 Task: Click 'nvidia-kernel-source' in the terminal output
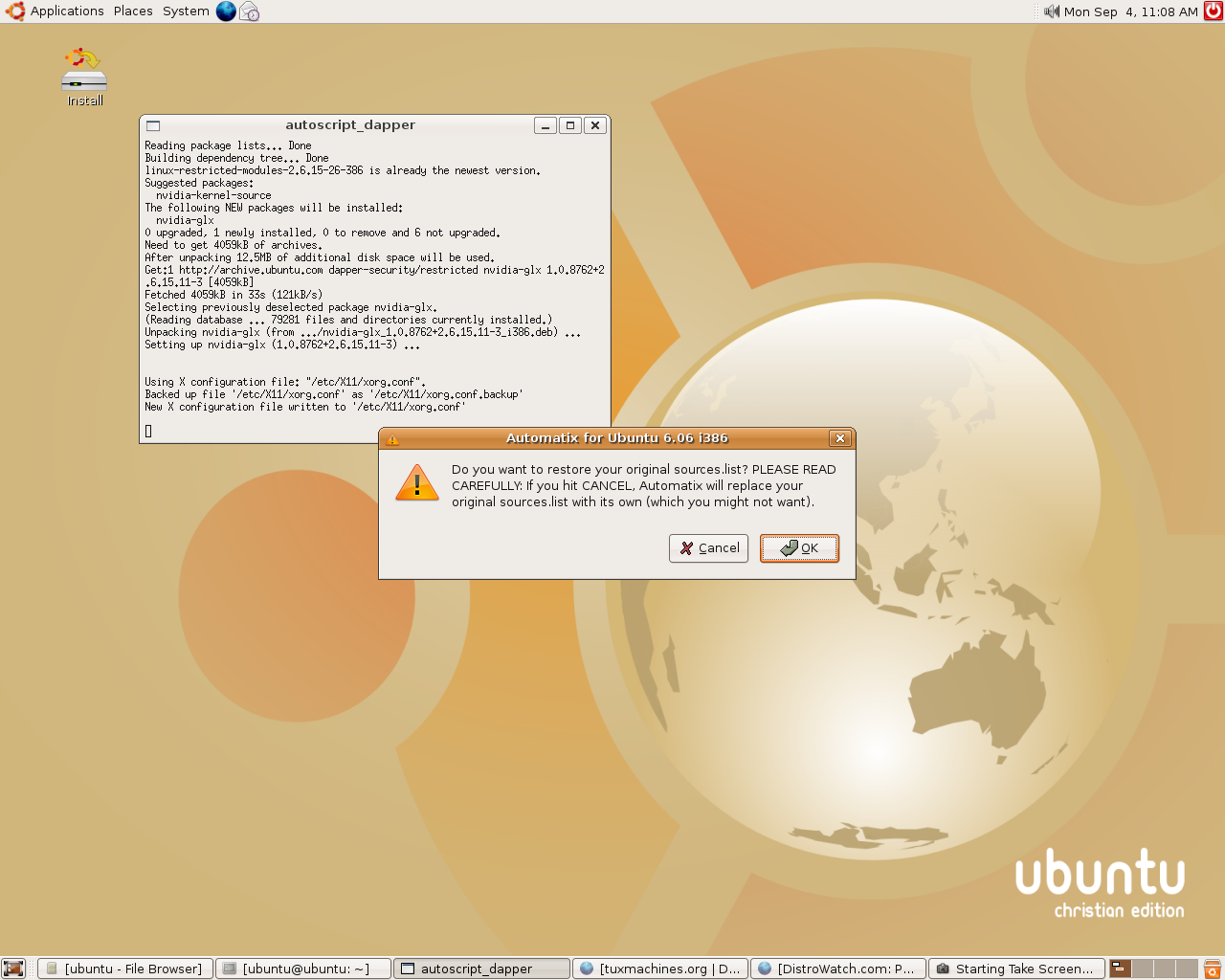(213, 195)
